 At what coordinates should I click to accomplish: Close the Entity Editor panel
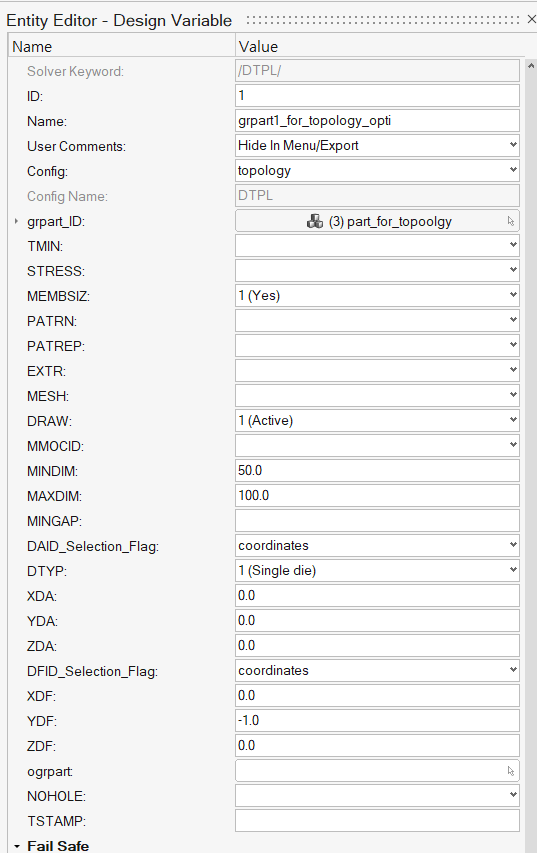(532, 20)
